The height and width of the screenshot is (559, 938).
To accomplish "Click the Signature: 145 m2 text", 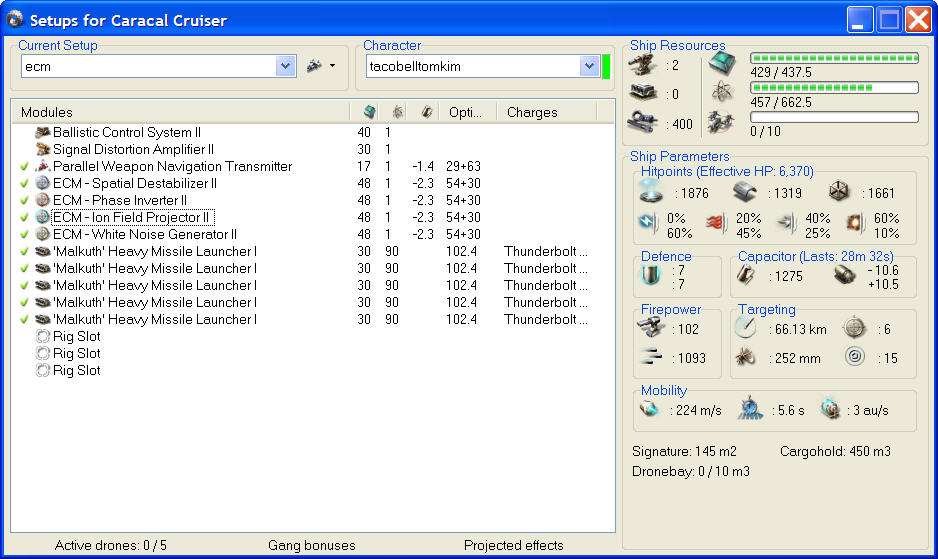I will 684,451.
